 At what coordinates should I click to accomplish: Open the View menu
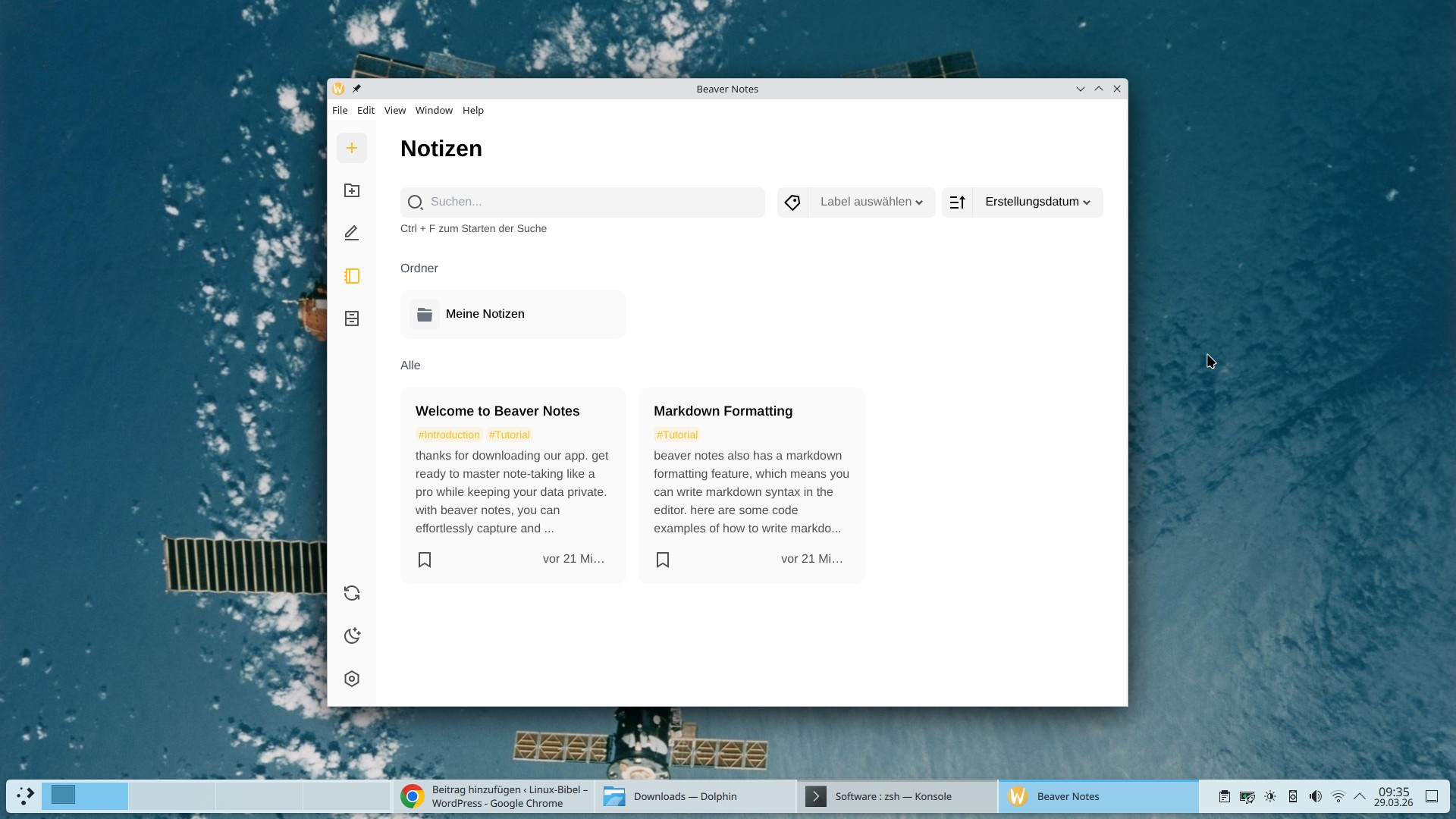coord(394,110)
